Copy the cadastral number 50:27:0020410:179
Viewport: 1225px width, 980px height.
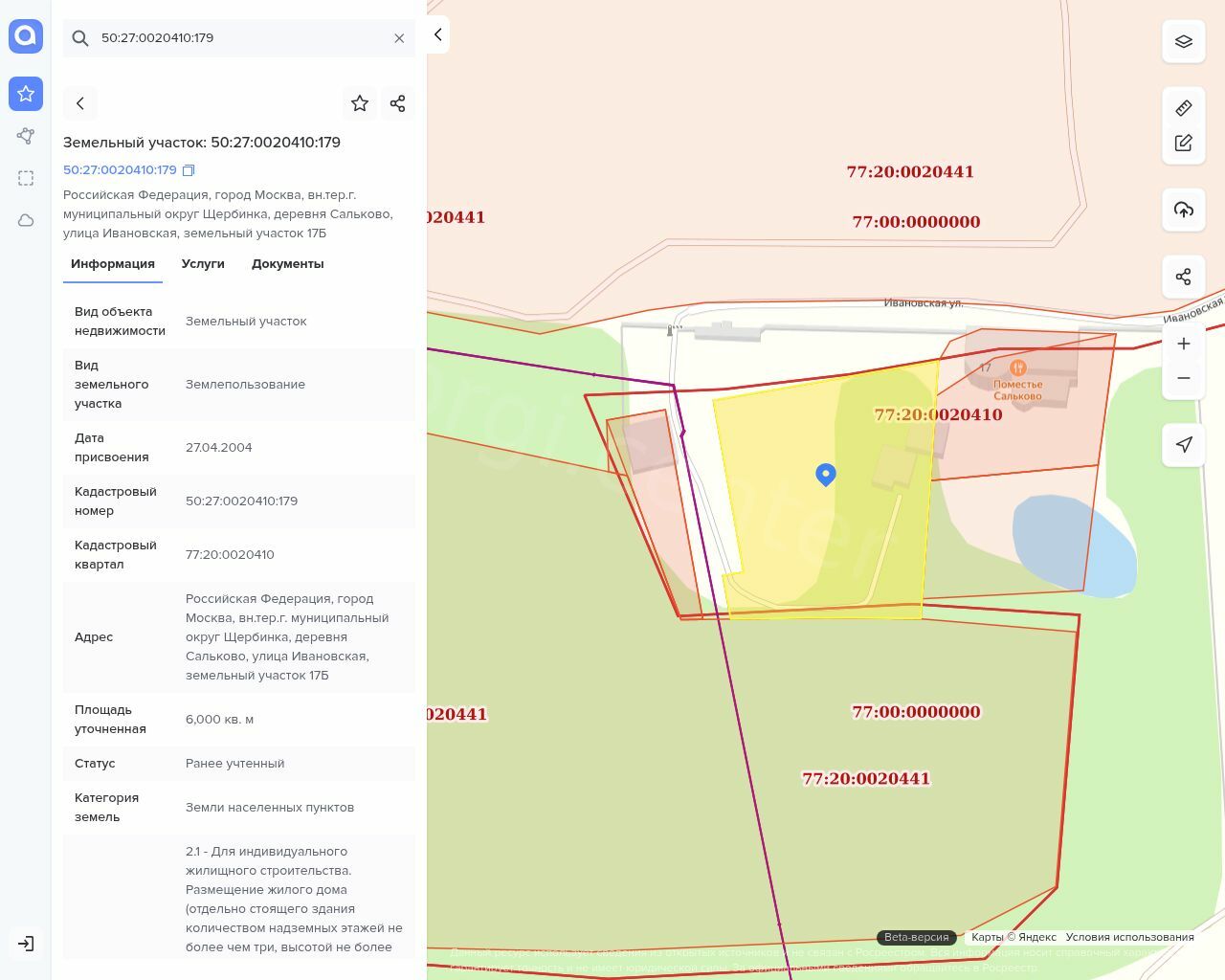point(189,170)
